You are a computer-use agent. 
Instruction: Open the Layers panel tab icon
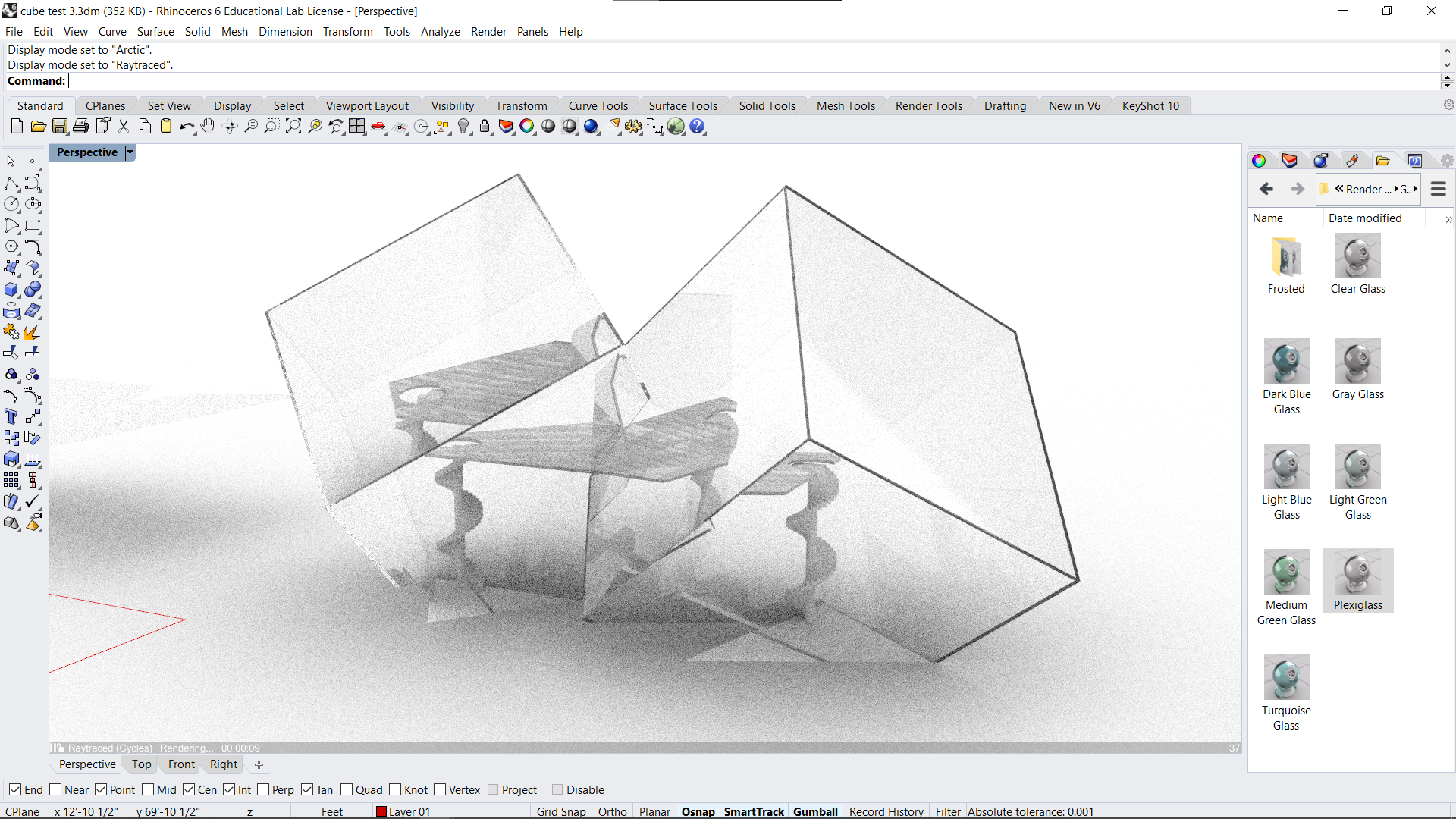pyautogui.click(x=1290, y=161)
